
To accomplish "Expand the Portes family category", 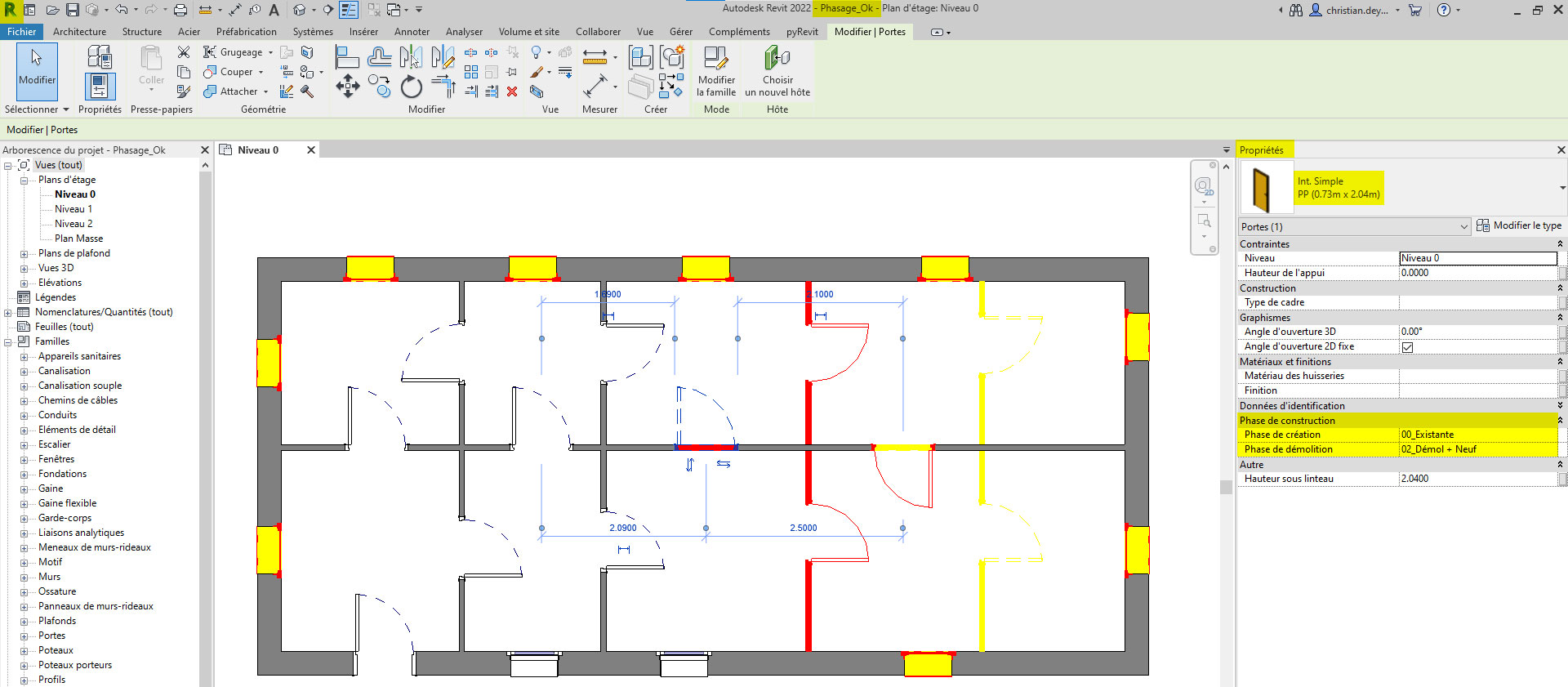I will [24, 636].
